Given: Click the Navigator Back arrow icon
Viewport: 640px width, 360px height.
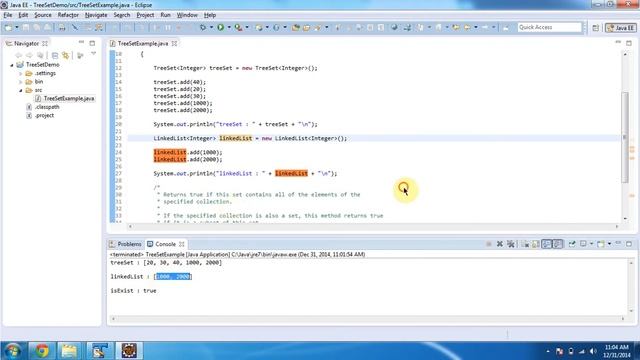Looking at the screenshot, I should click(x=18, y=55).
